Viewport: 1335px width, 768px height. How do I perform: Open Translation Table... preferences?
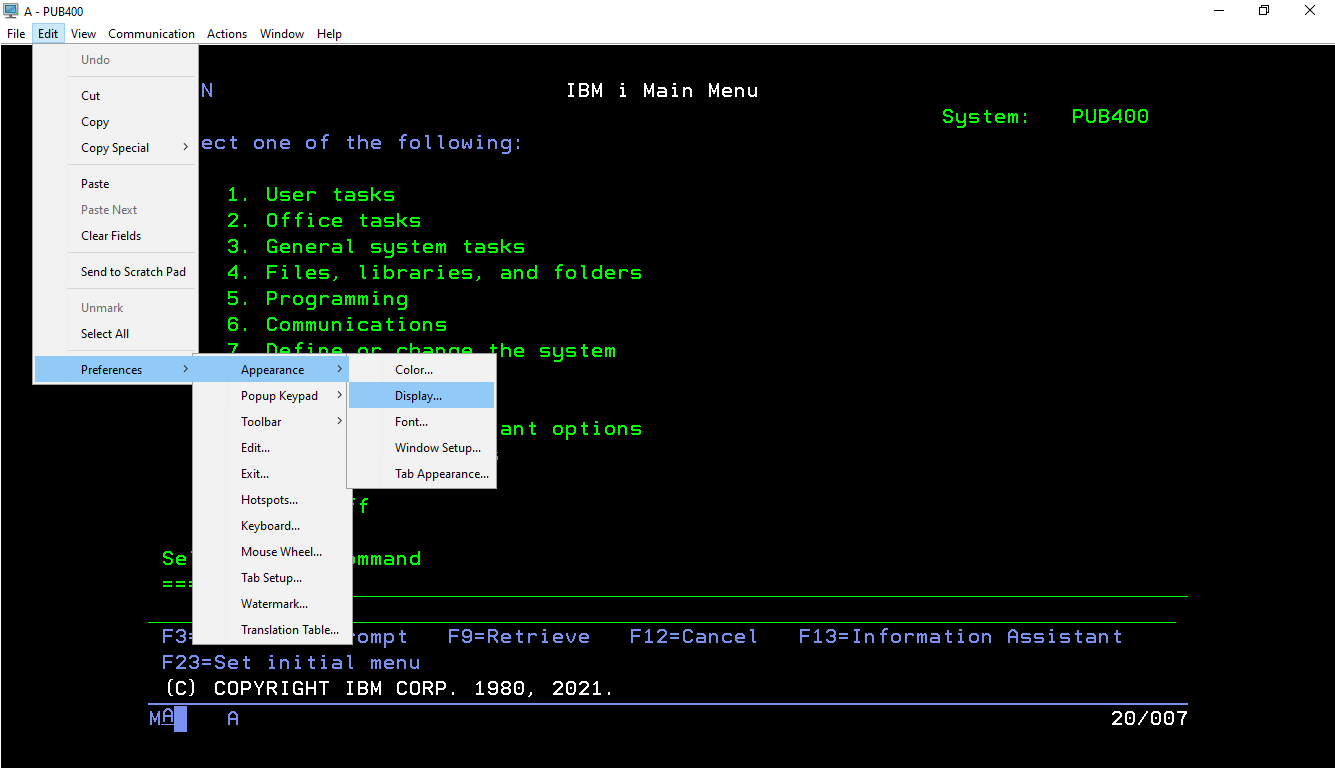pos(272,630)
